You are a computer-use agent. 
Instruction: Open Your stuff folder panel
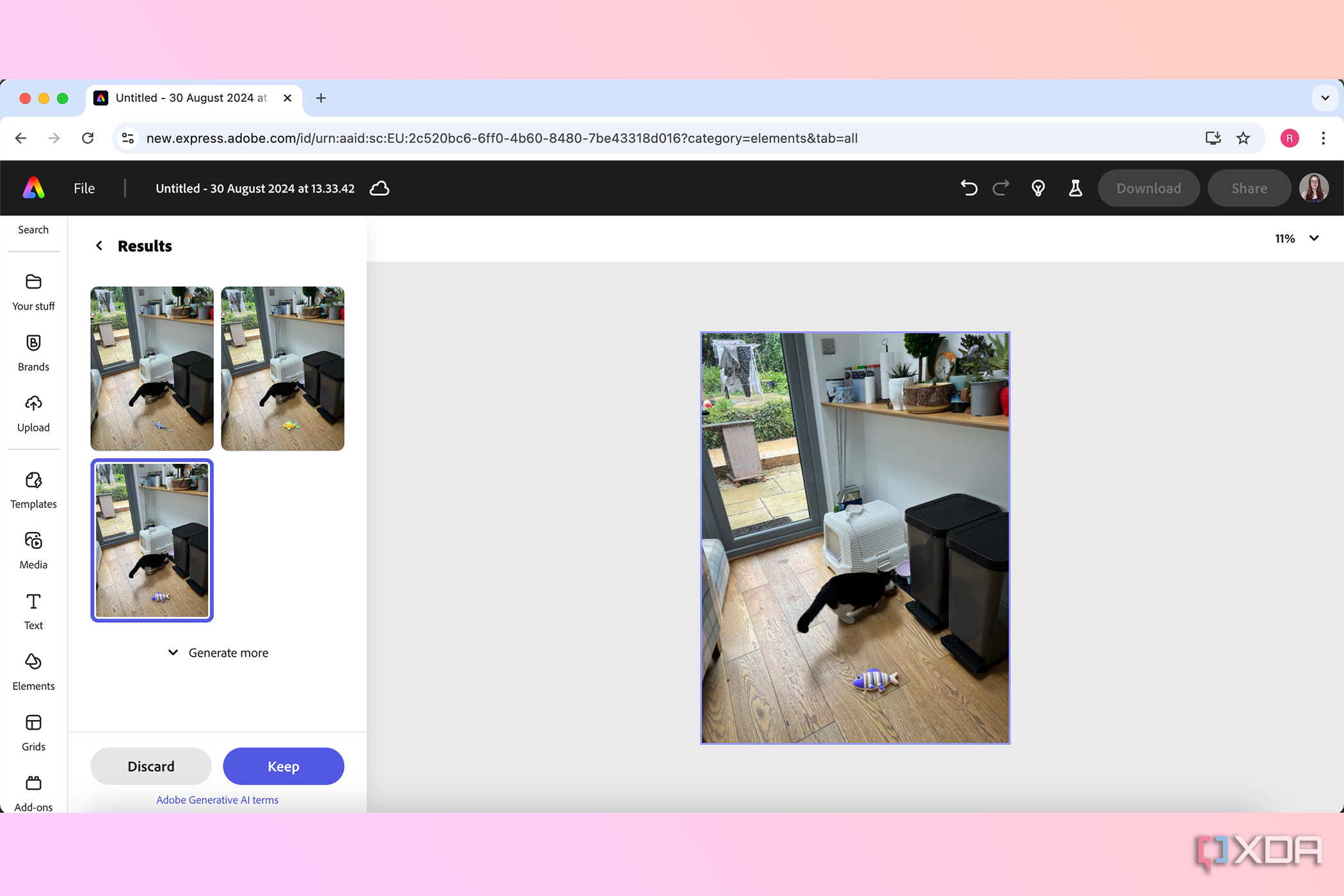pos(33,292)
